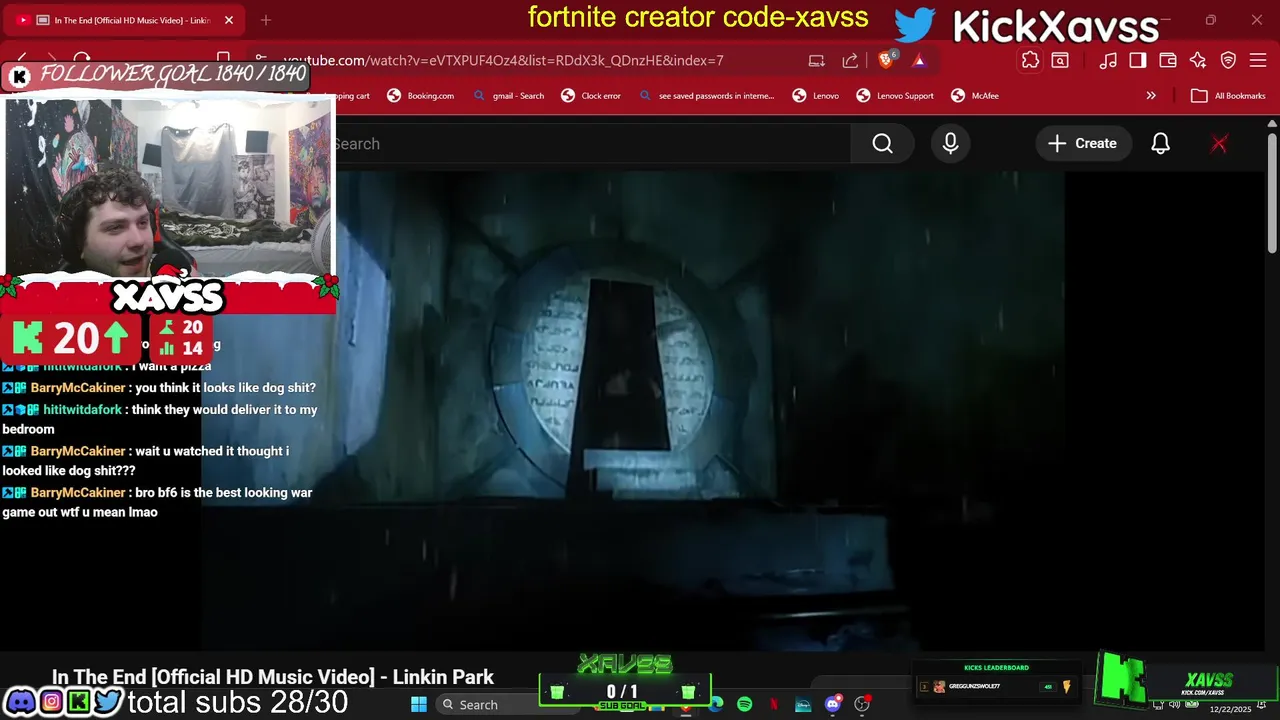This screenshot has height=720, width=1280.
Task: Open the Brave Wallet icon
Action: click(x=1168, y=60)
